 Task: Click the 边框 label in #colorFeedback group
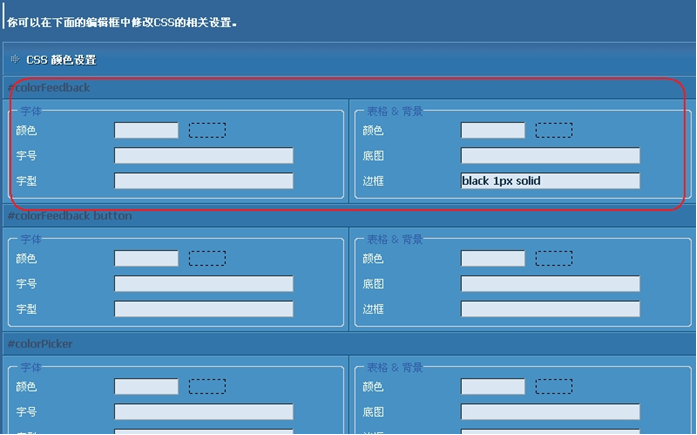click(x=373, y=181)
